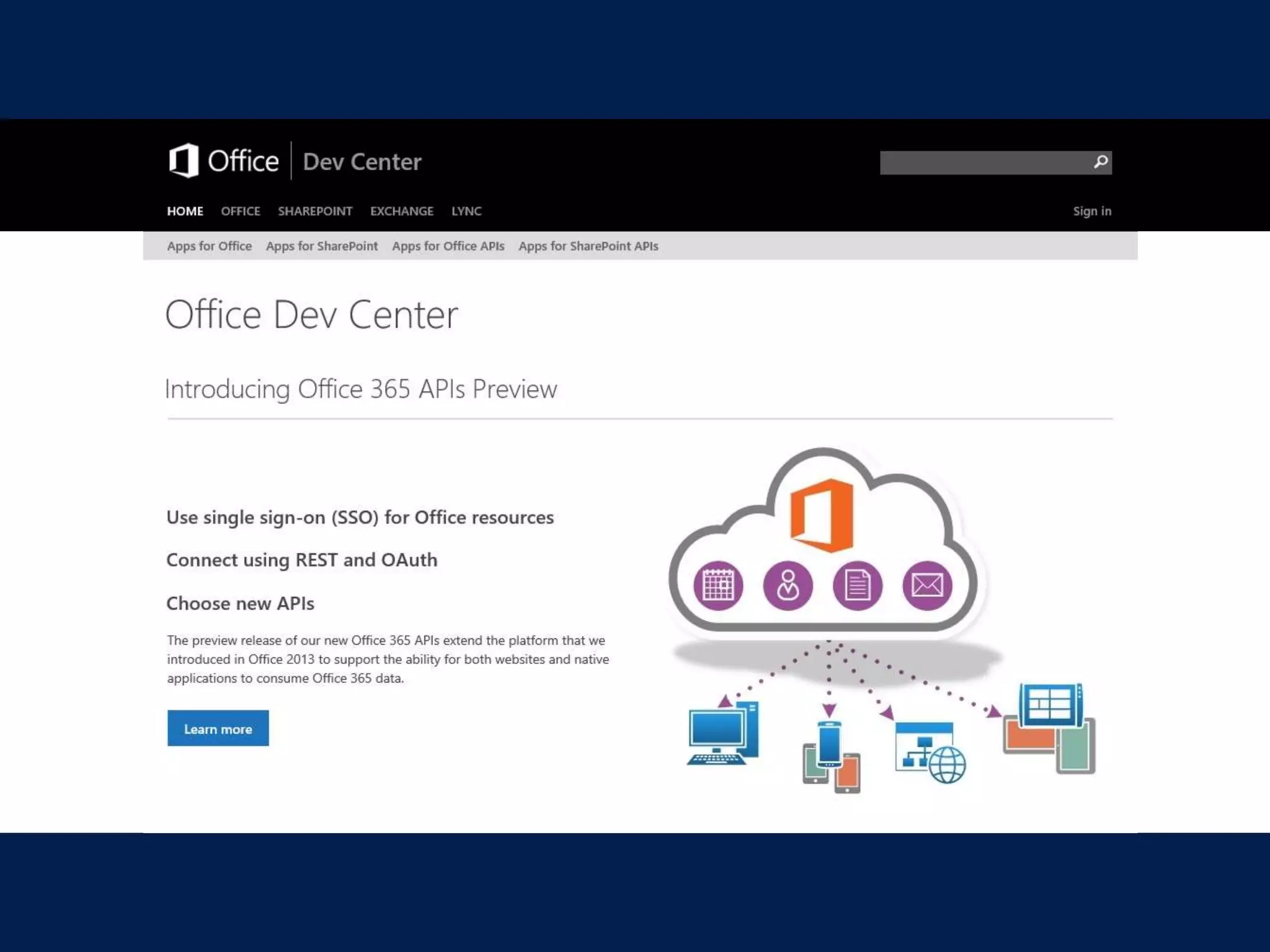Image resolution: width=1270 pixels, height=952 pixels.
Task: Open the HOME navigation tab
Action: point(185,211)
